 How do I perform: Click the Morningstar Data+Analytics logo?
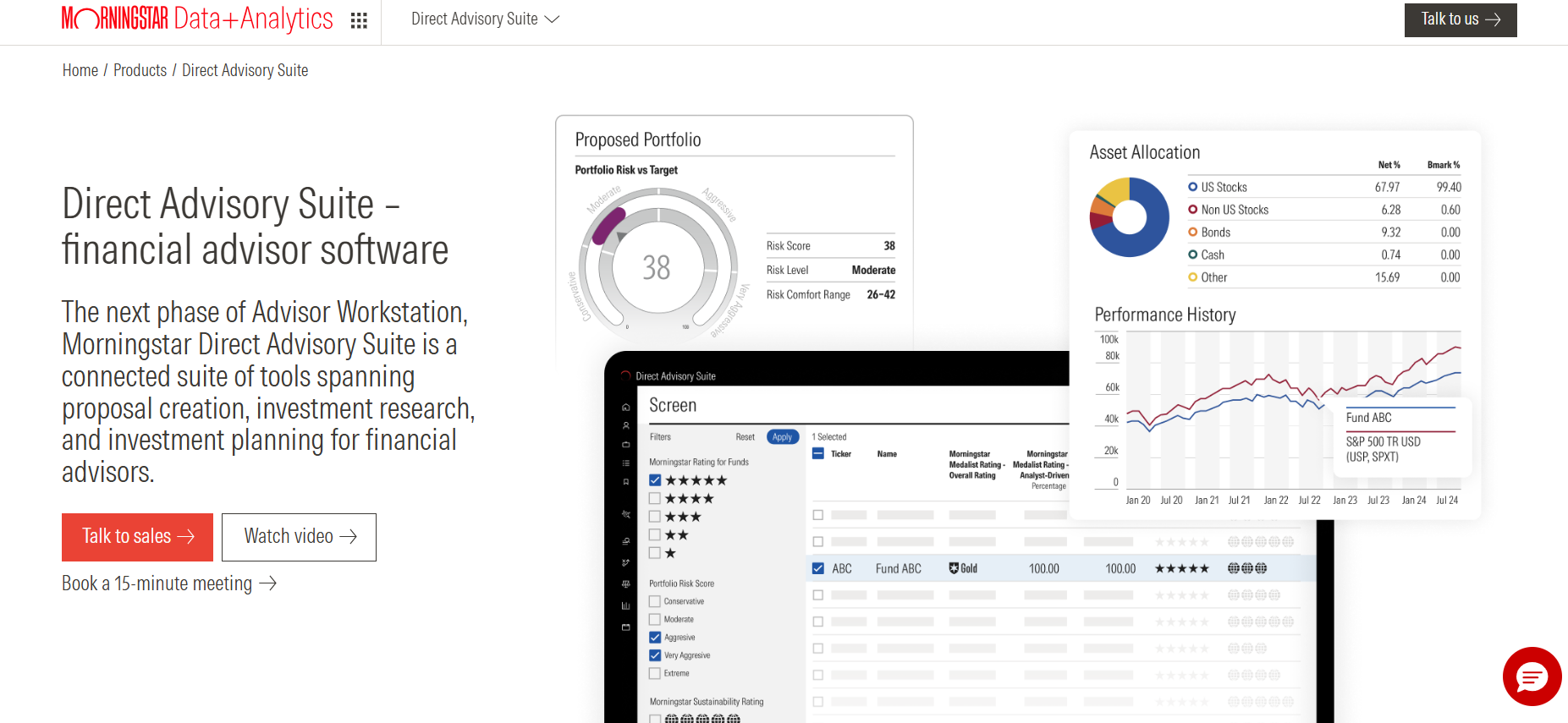(197, 19)
